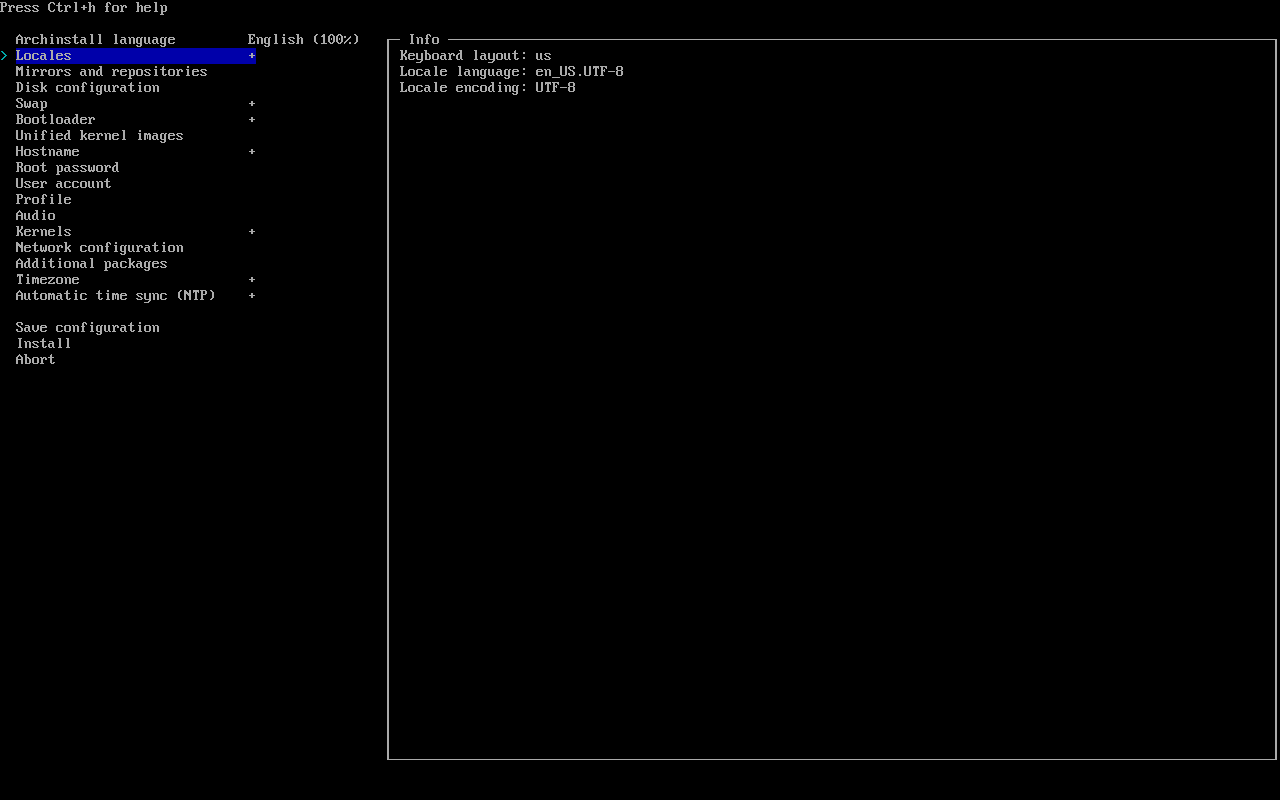Abort the installer

click(x=35, y=360)
